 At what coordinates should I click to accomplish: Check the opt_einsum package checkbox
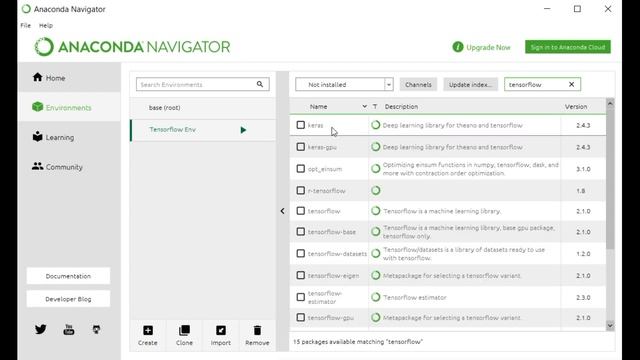(x=301, y=169)
